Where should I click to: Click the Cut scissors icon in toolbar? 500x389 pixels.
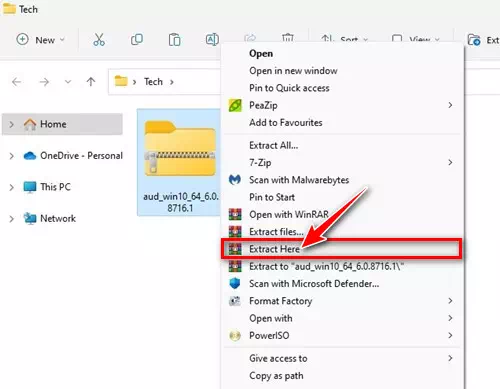click(x=99, y=39)
